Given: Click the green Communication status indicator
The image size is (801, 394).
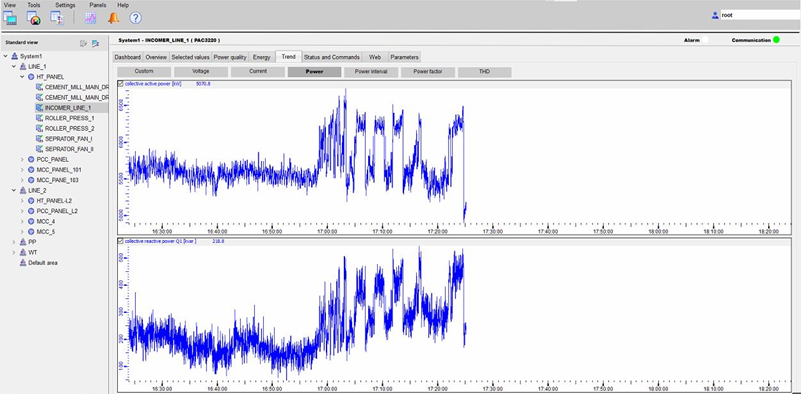Looking at the screenshot, I should click(776, 40).
